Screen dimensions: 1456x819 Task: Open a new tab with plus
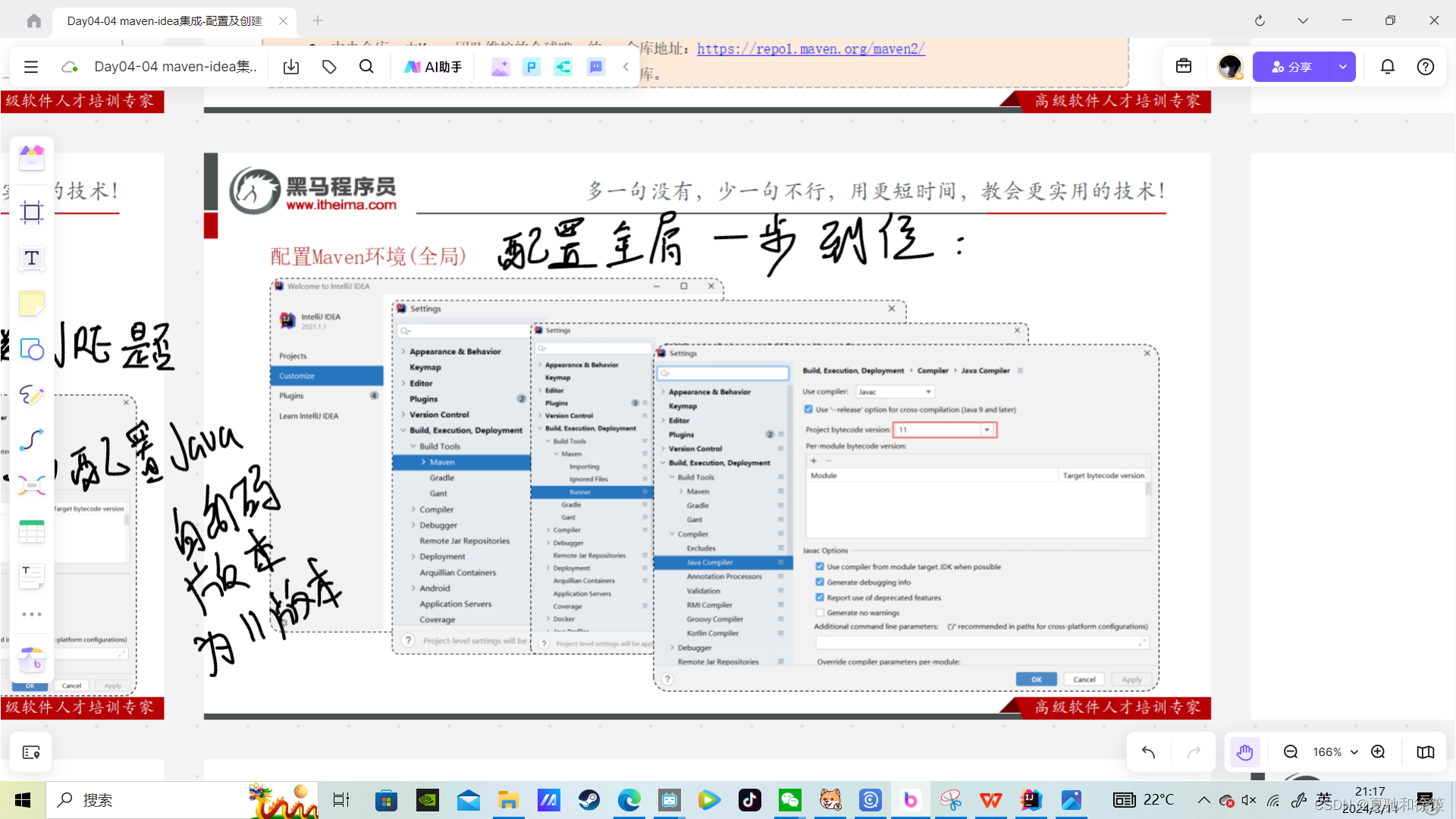318,20
